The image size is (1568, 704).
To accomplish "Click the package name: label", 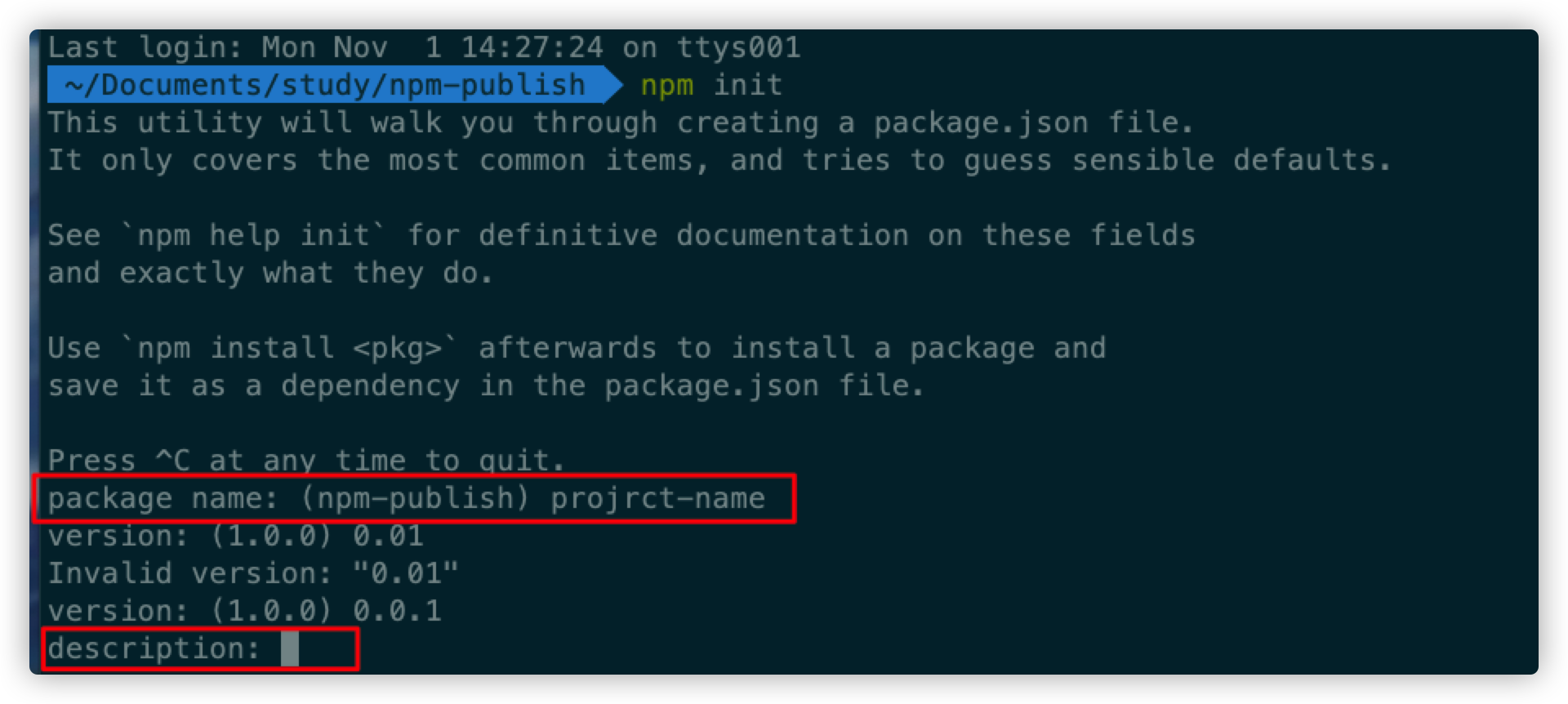I will 163,498.
